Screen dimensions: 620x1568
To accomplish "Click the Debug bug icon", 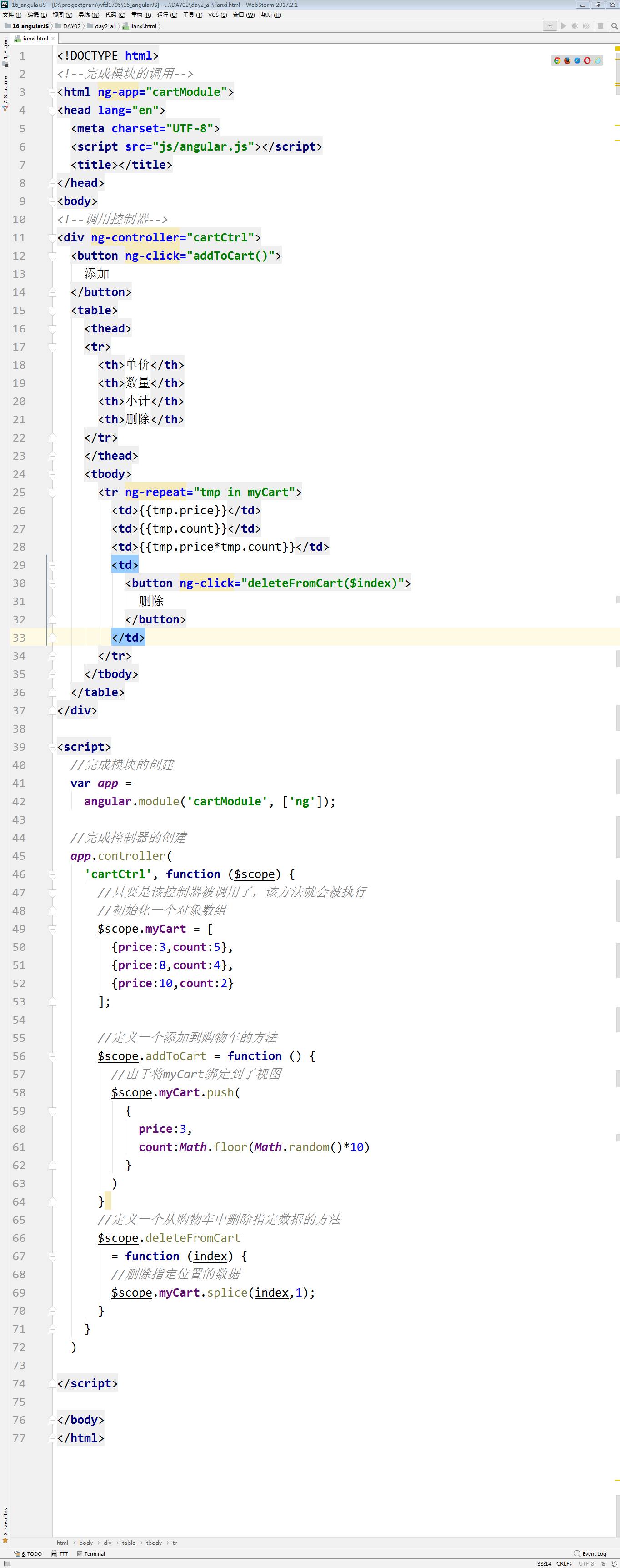I will click(575, 26).
